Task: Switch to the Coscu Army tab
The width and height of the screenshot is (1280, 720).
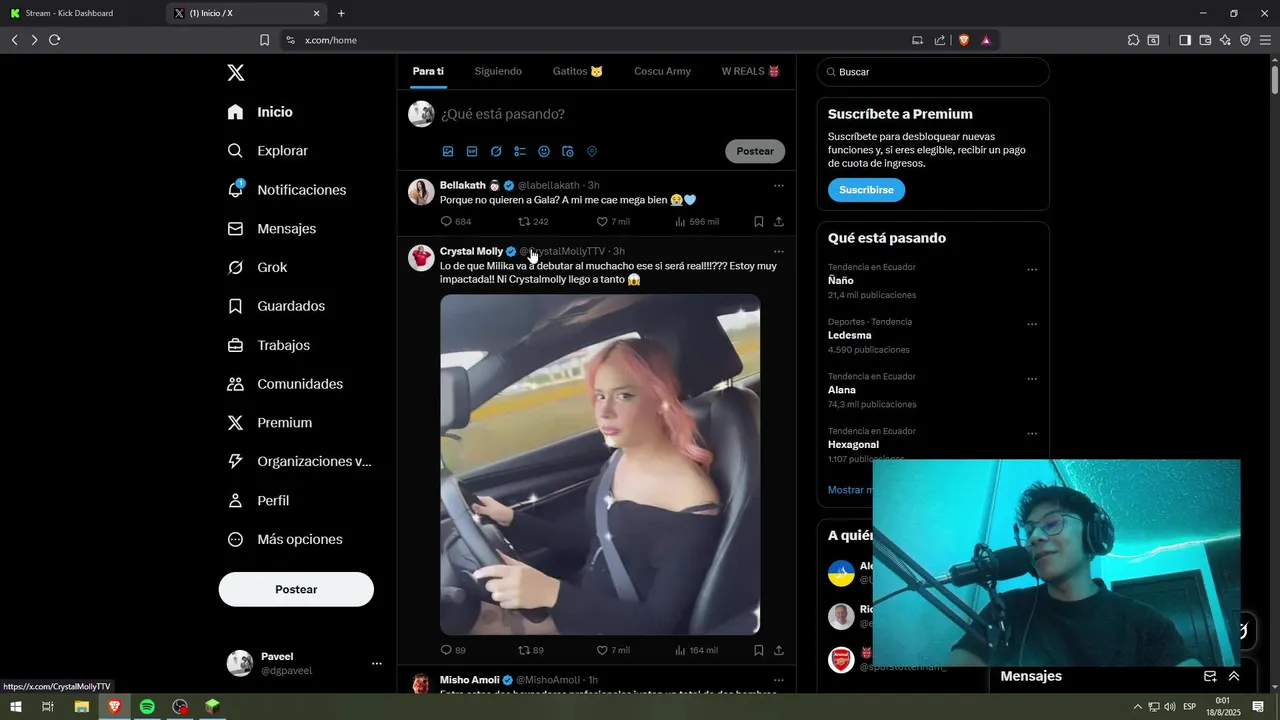Action: tap(662, 72)
